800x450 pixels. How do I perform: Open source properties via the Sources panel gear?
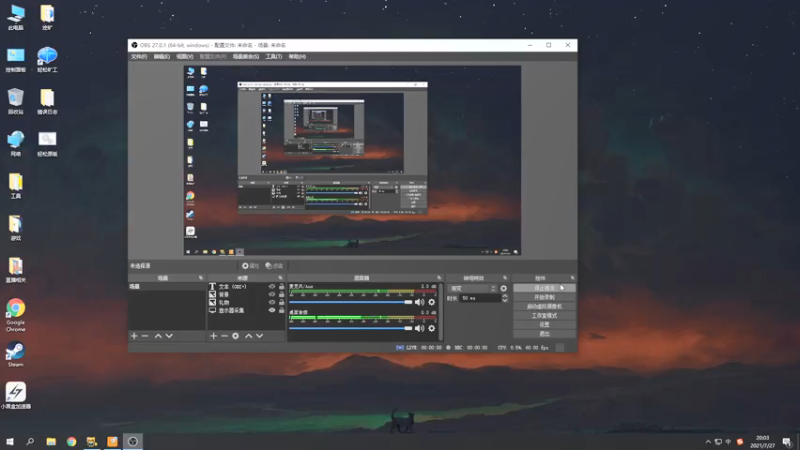pos(235,336)
